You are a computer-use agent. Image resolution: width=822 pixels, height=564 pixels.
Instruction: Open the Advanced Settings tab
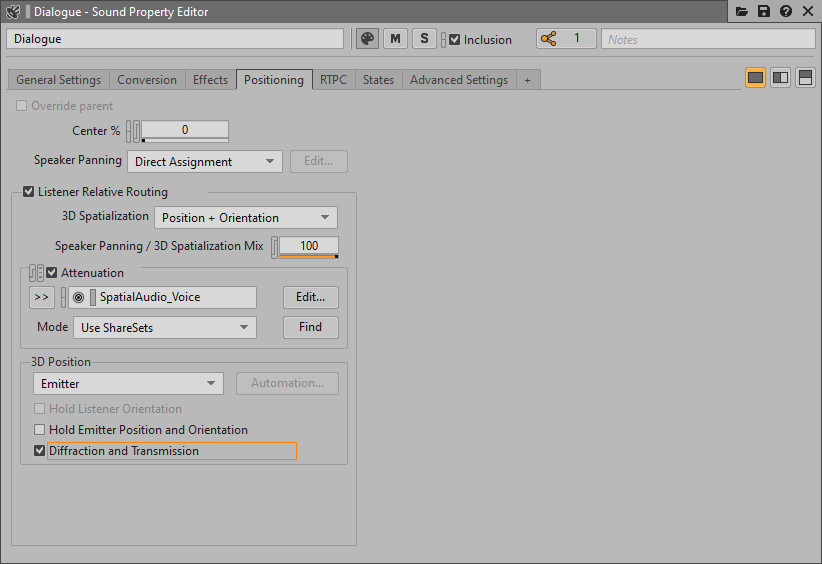[x=458, y=80]
